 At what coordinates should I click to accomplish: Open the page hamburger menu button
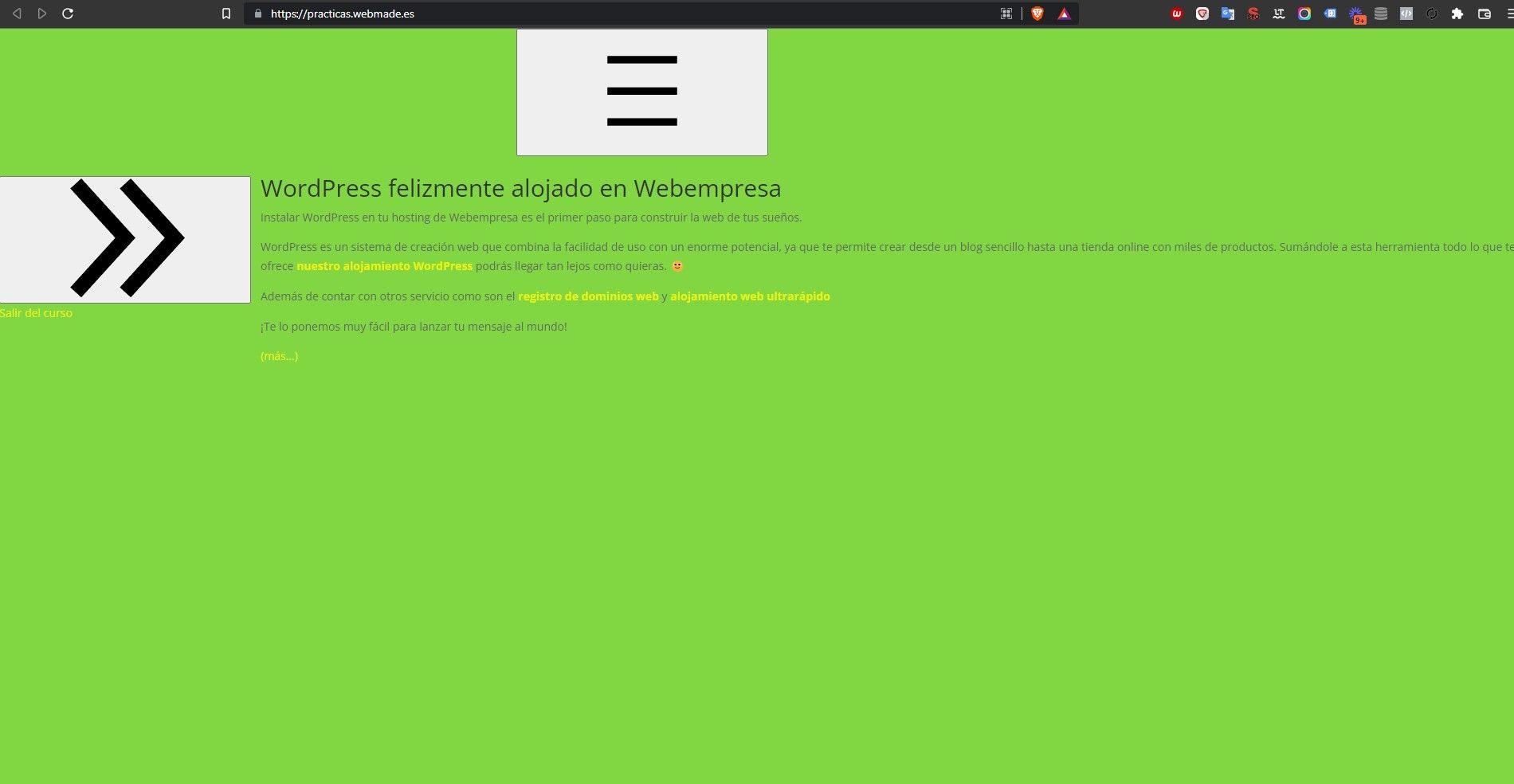642,92
